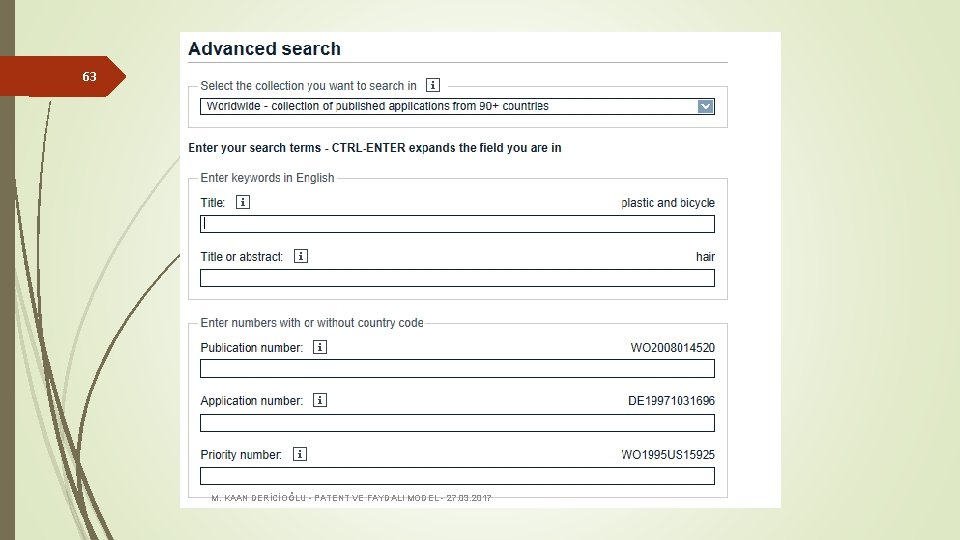Click info icon beside collection selector label
This screenshot has width=960, height=540.
pyautogui.click(x=433, y=85)
